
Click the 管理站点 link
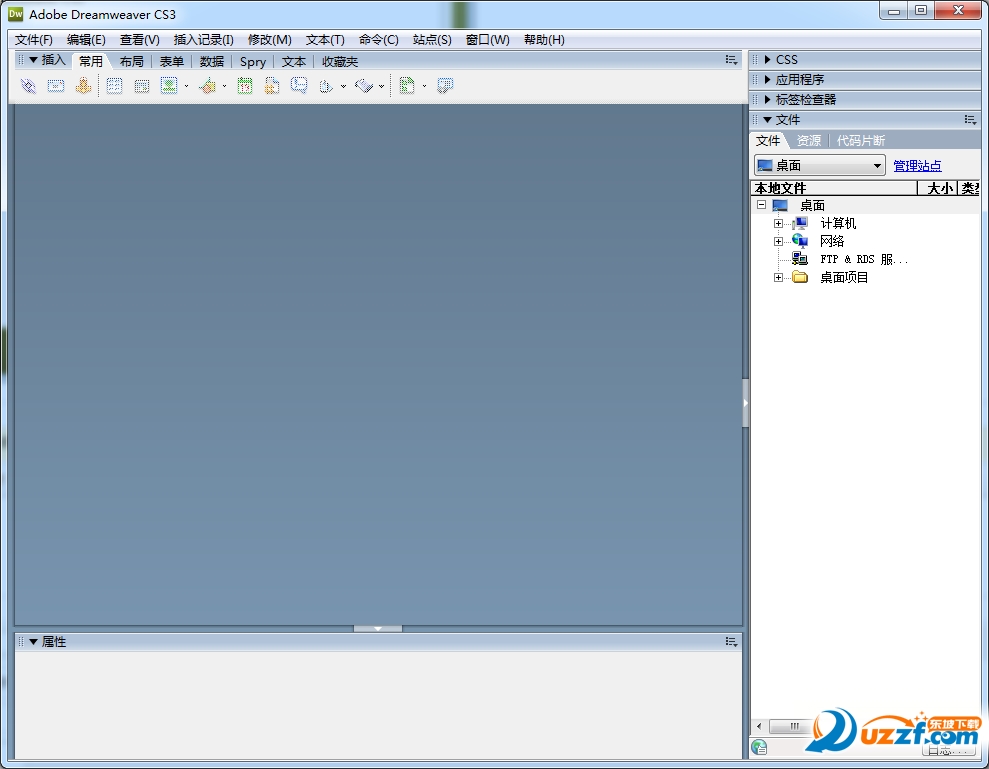(x=918, y=166)
